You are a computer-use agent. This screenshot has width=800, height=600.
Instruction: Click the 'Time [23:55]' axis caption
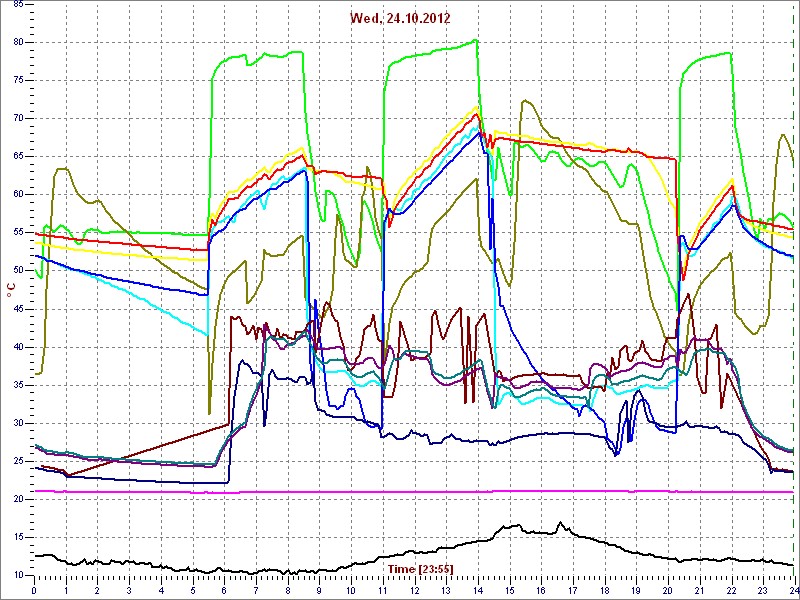420,569
